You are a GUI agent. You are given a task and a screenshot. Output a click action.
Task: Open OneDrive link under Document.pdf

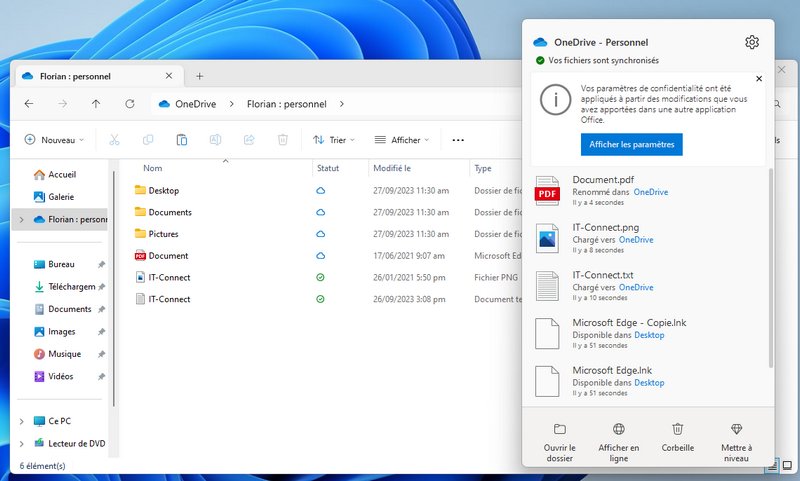[650, 192]
